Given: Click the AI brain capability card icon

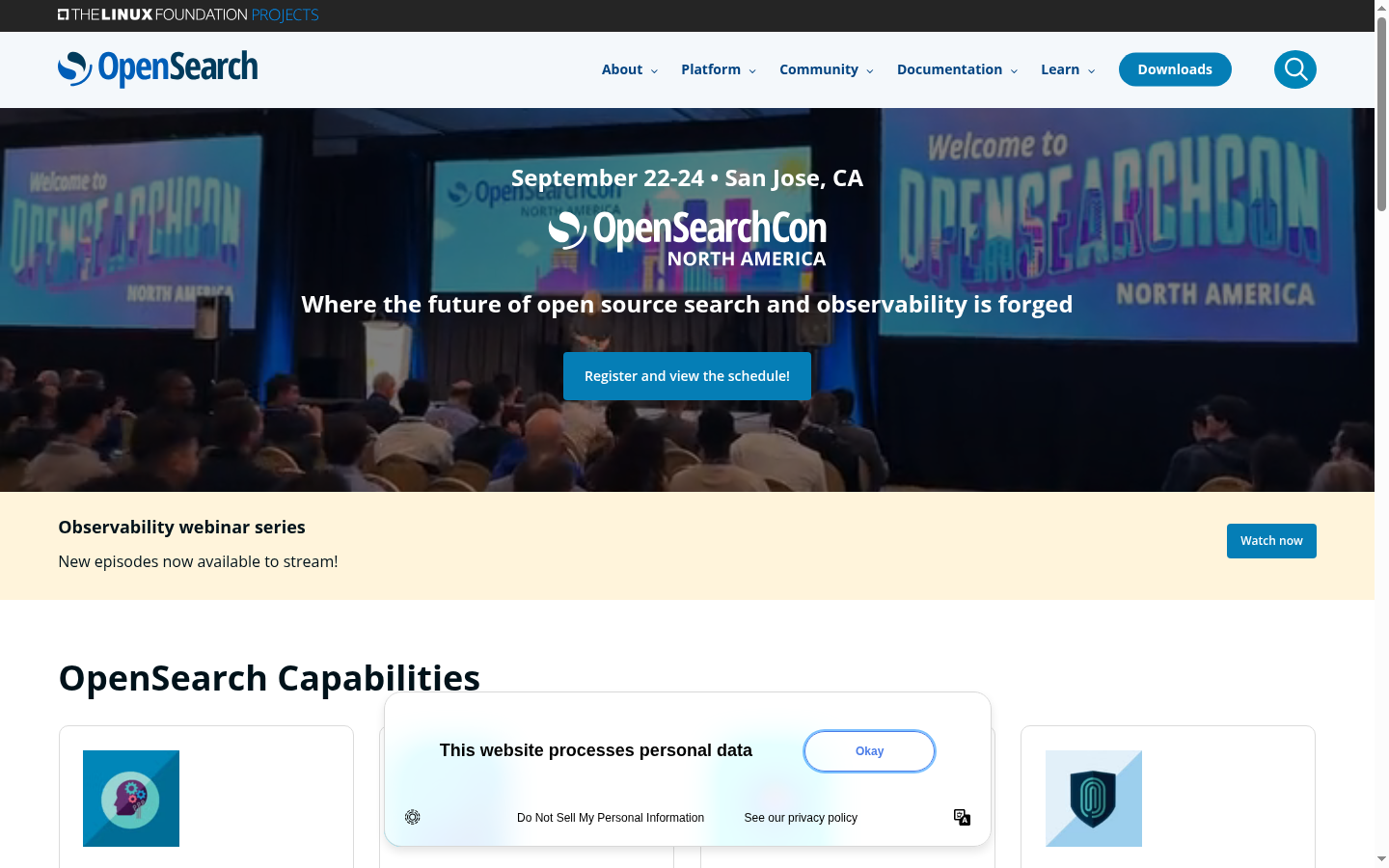Looking at the screenshot, I should click(131, 799).
